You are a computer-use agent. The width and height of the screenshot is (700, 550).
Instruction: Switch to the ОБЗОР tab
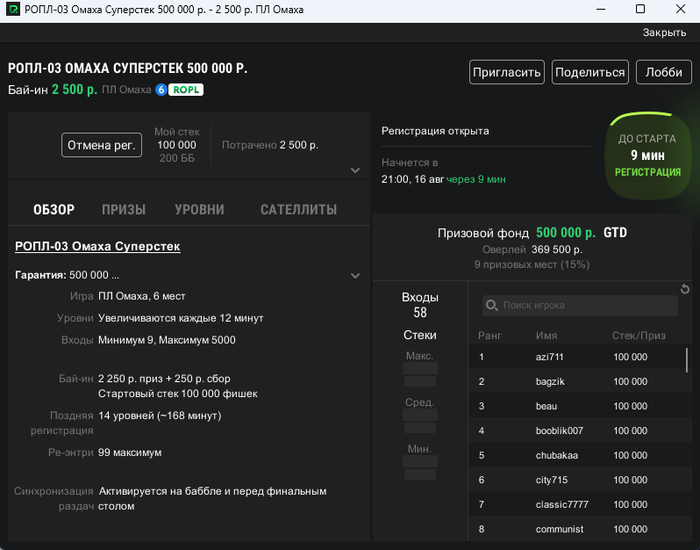tap(54, 209)
